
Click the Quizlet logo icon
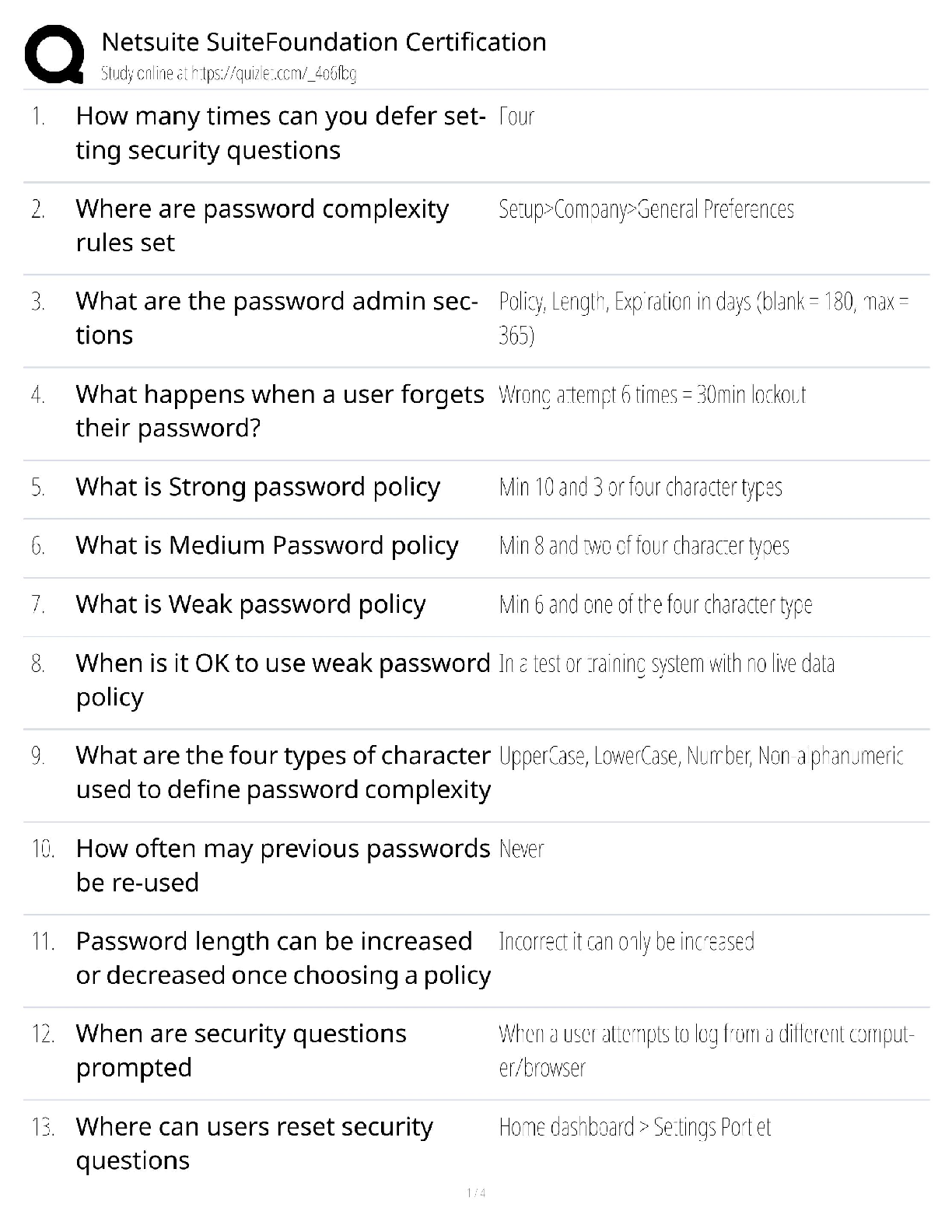point(54,54)
